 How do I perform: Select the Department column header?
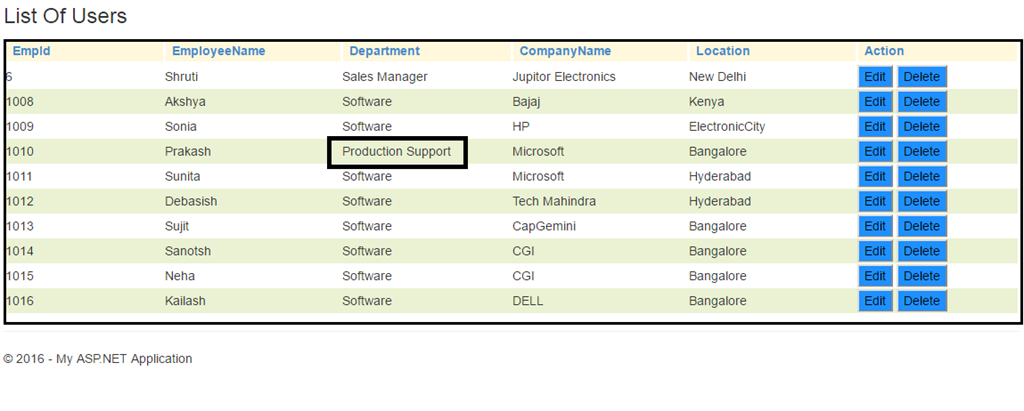click(384, 51)
